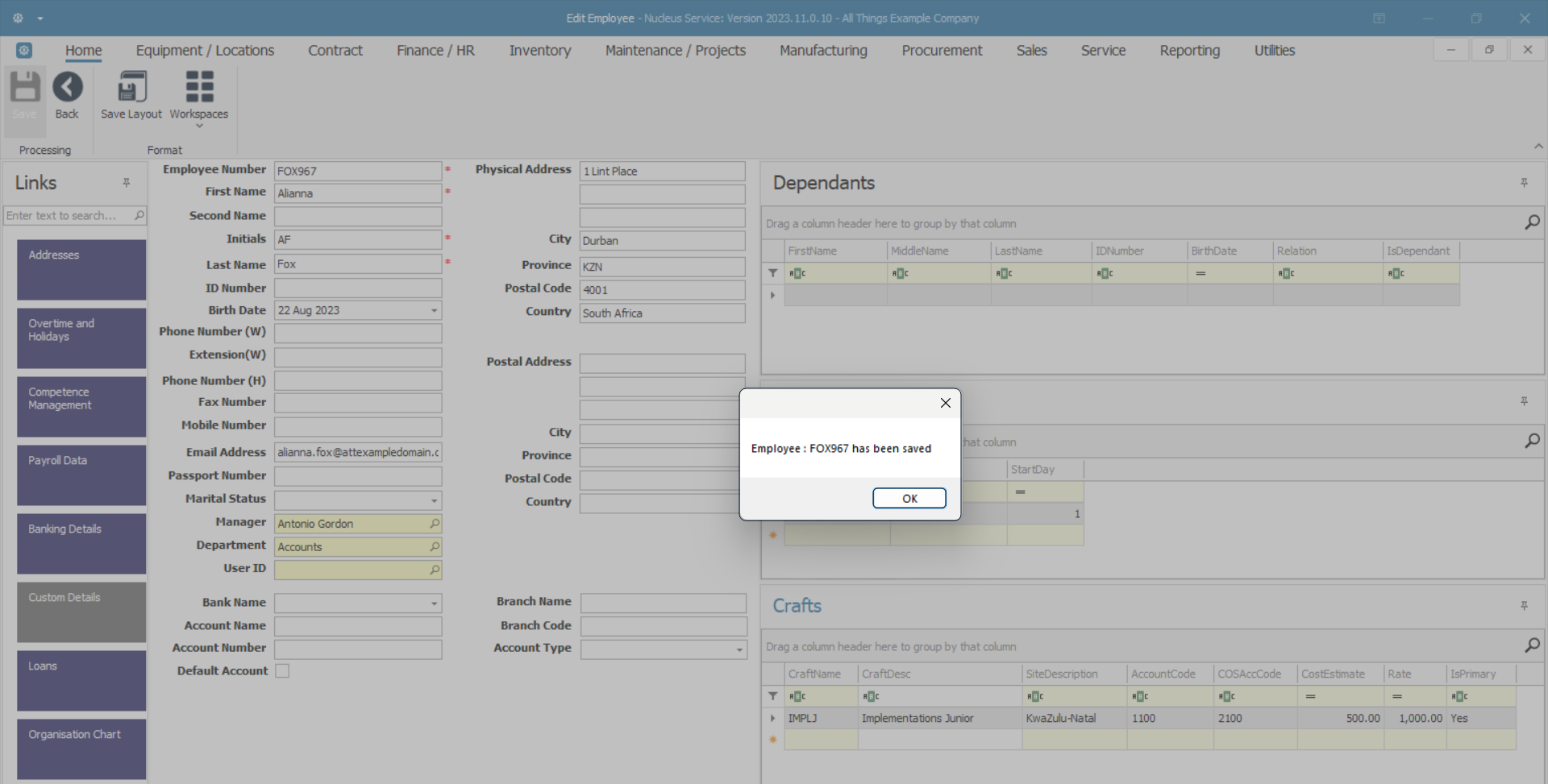1548x784 pixels.
Task: Click BirthDate equals filter operator icon
Action: coord(1201,273)
